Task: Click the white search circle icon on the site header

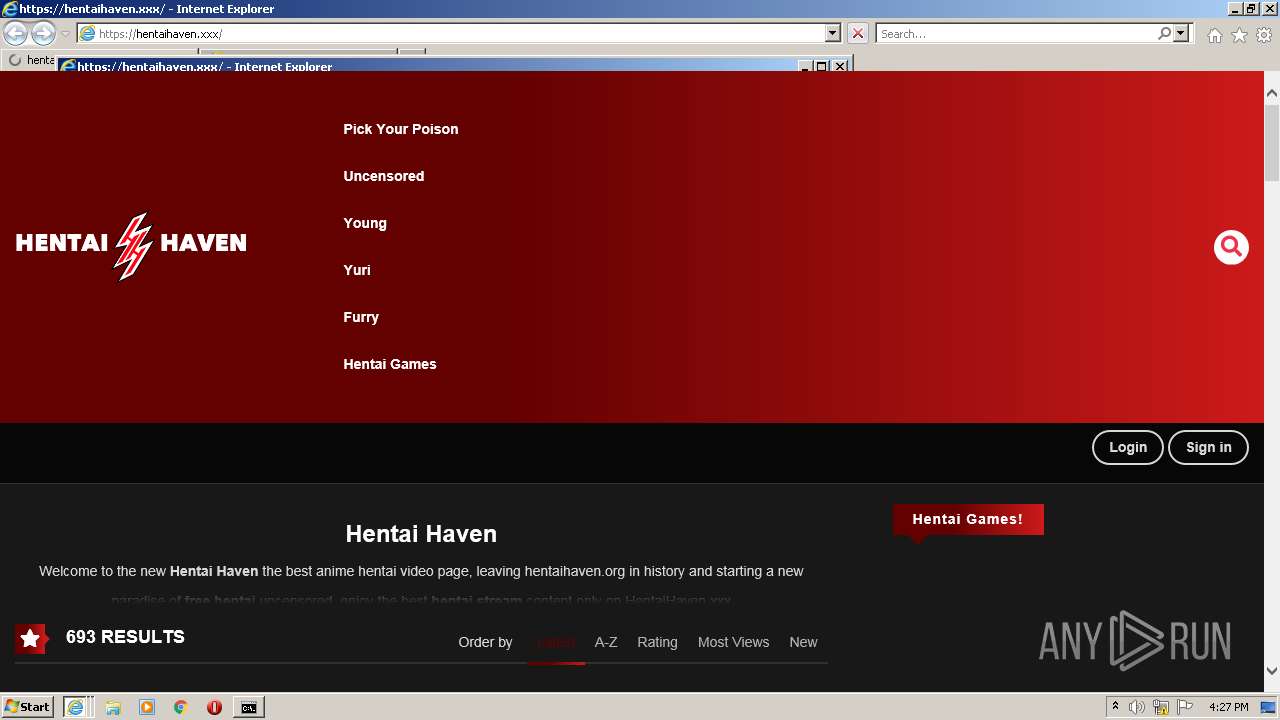Action: tap(1231, 247)
